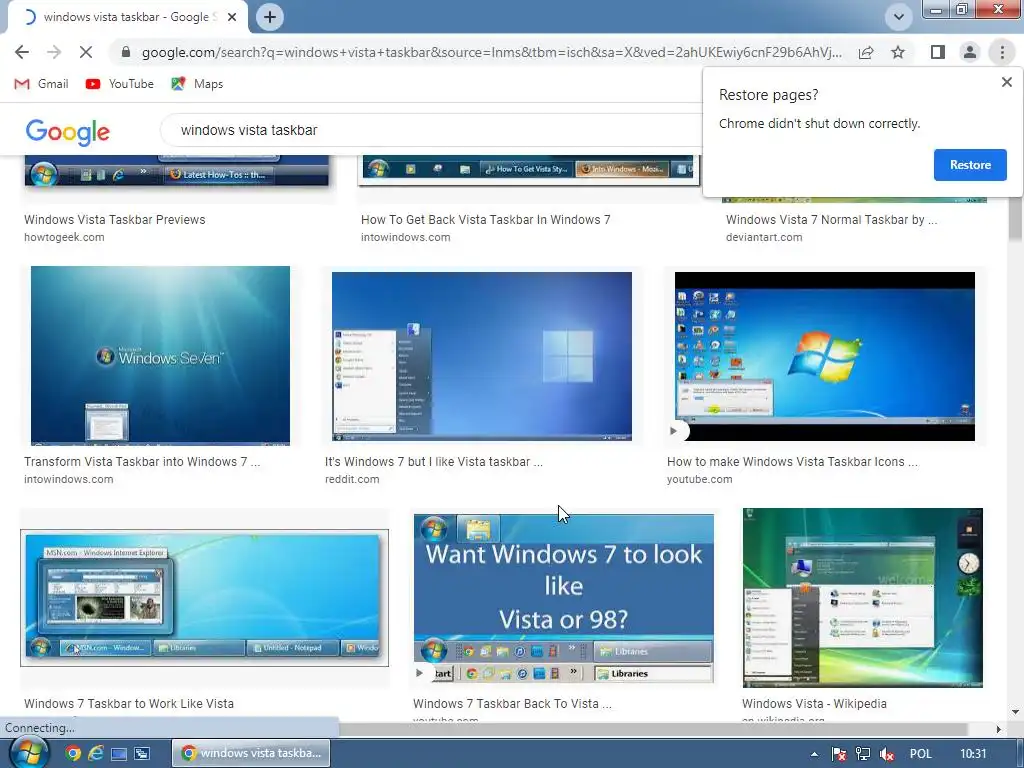Click the scrollbar down arrow
The width and height of the screenshot is (1024, 768).
[1015, 712]
